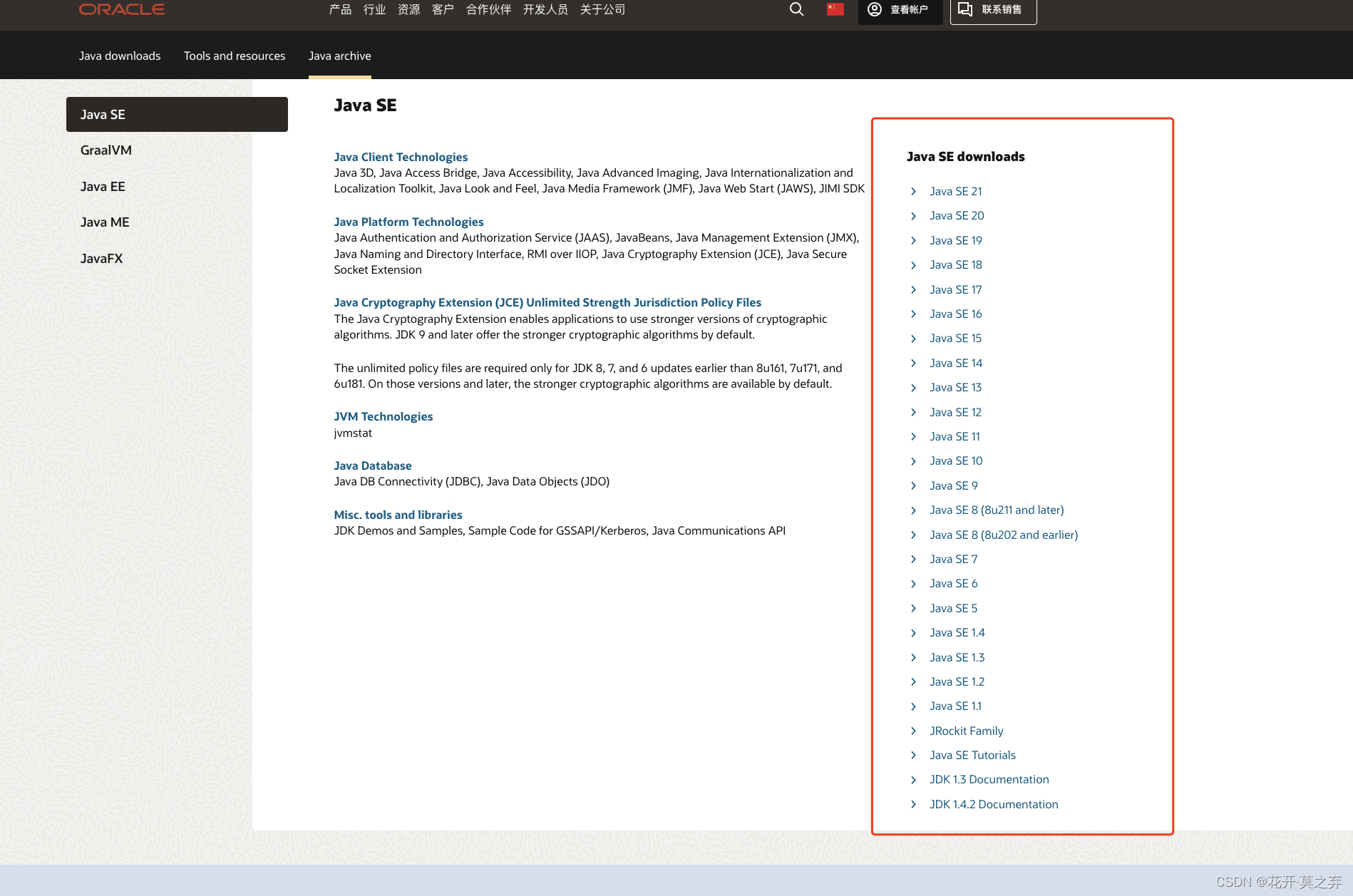Image resolution: width=1353 pixels, height=896 pixels.
Task: Switch to the Tools and resources tab
Action: [235, 56]
